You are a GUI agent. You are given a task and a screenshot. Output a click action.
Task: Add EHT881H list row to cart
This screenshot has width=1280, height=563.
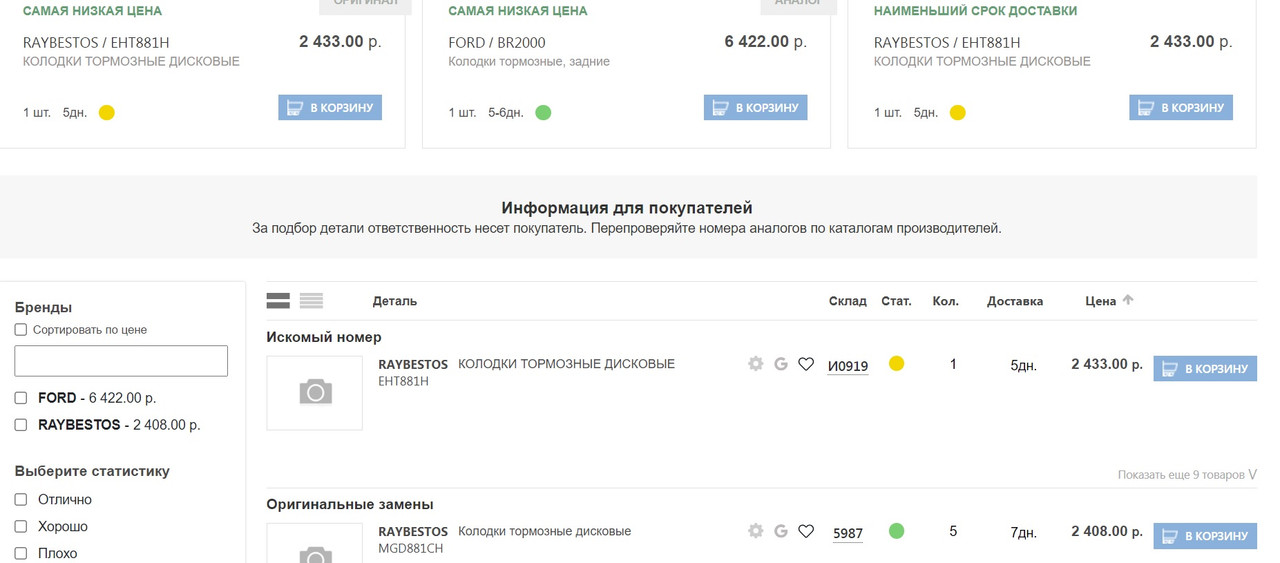click(x=1205, y=368)
